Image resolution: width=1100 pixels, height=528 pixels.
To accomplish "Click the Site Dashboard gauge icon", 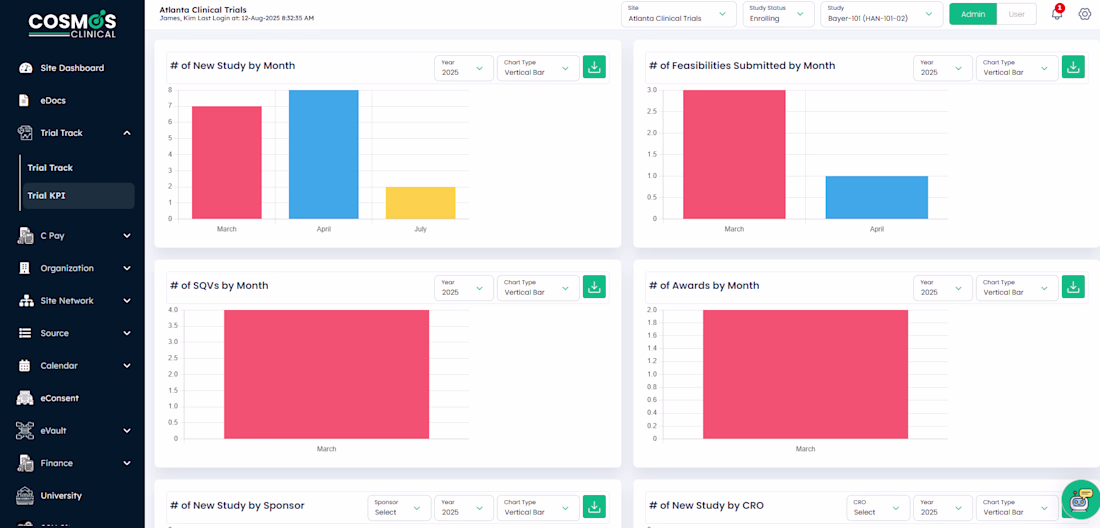I will click(x=26, y=68).
